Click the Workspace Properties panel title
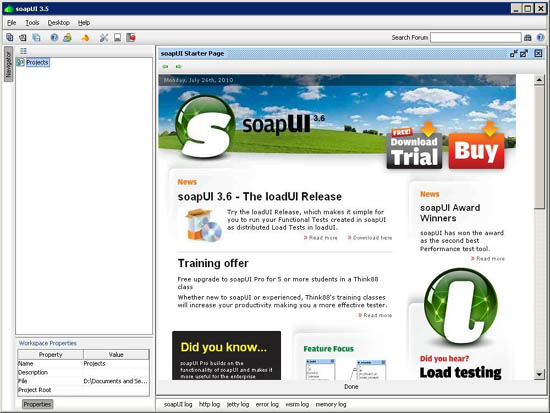Image resolution: width=550 pixels, height=413 pixels. click(48, 343)
